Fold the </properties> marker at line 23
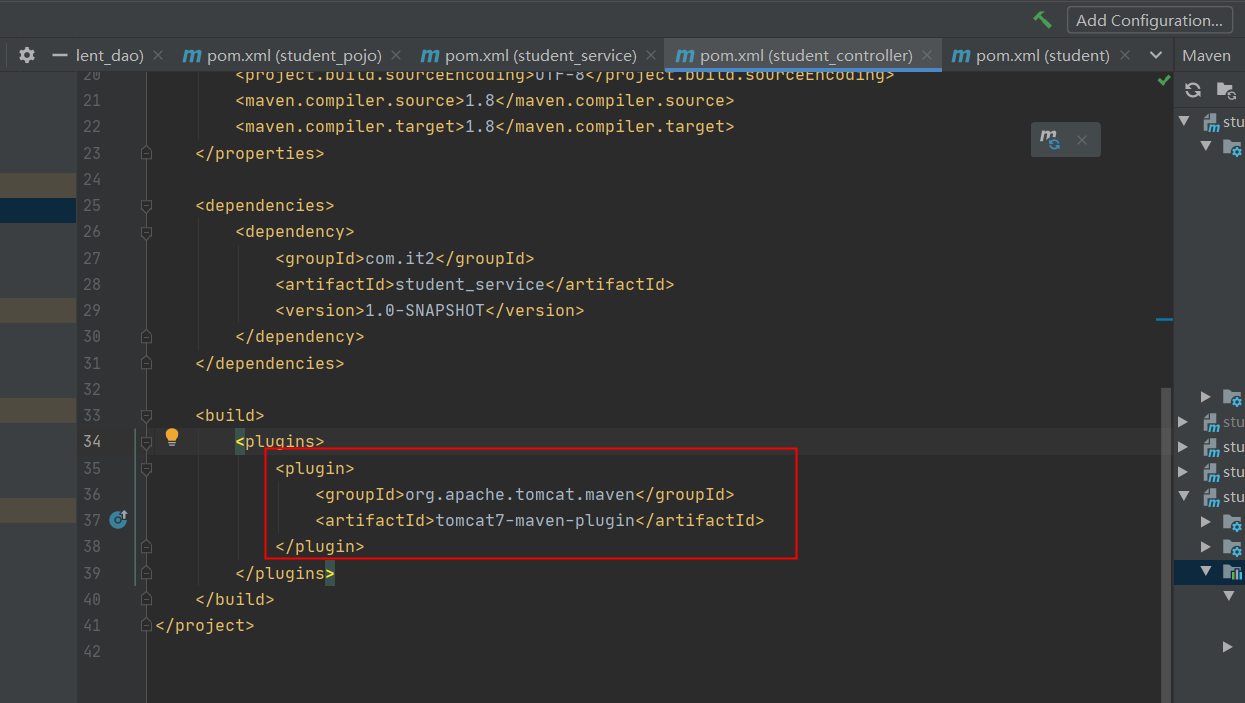The width and height of the screenshot is (1245, 703). (x=147, y=153)
